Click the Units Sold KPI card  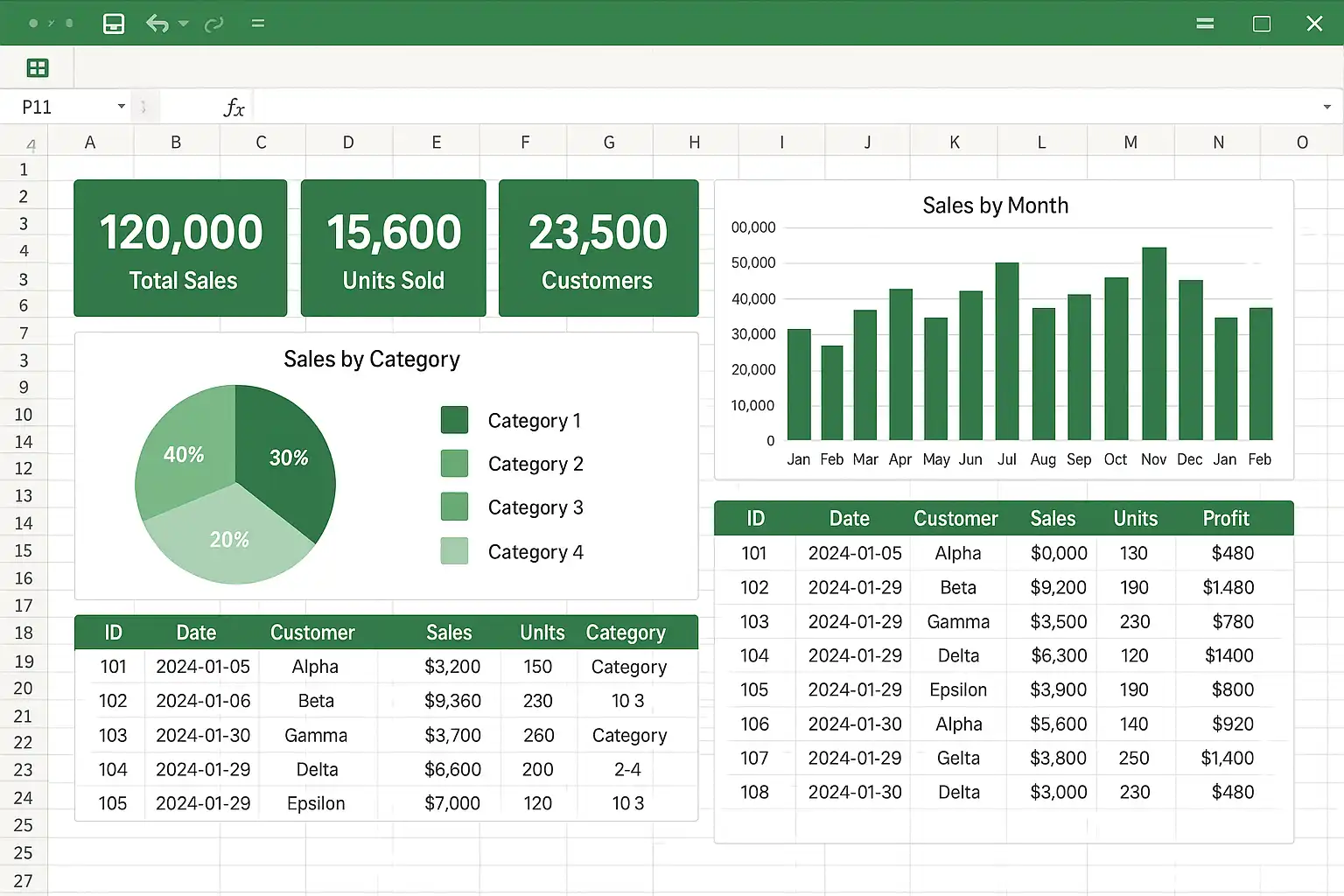click(393, 248)
